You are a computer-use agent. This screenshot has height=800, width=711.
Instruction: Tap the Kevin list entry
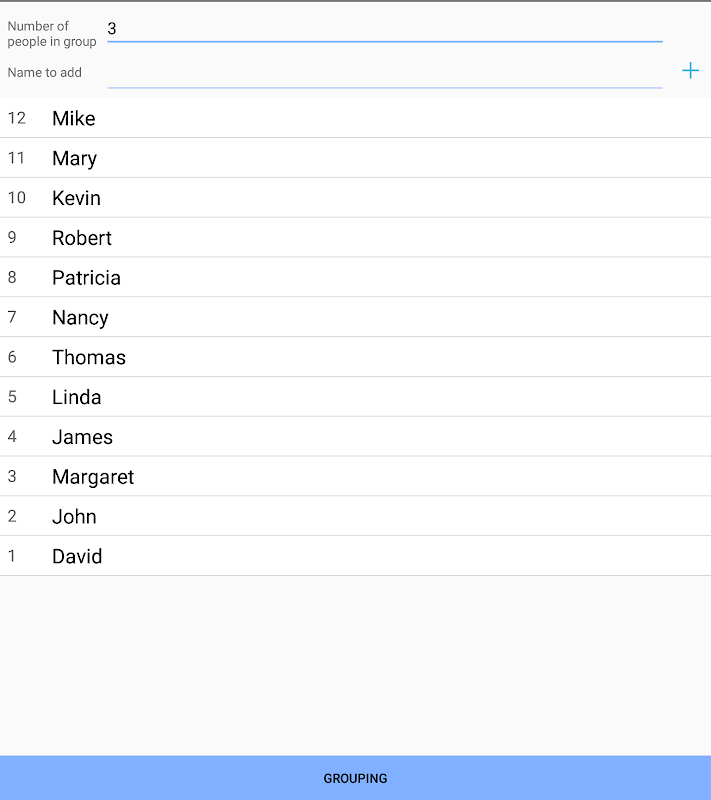(x=77, y=198)
